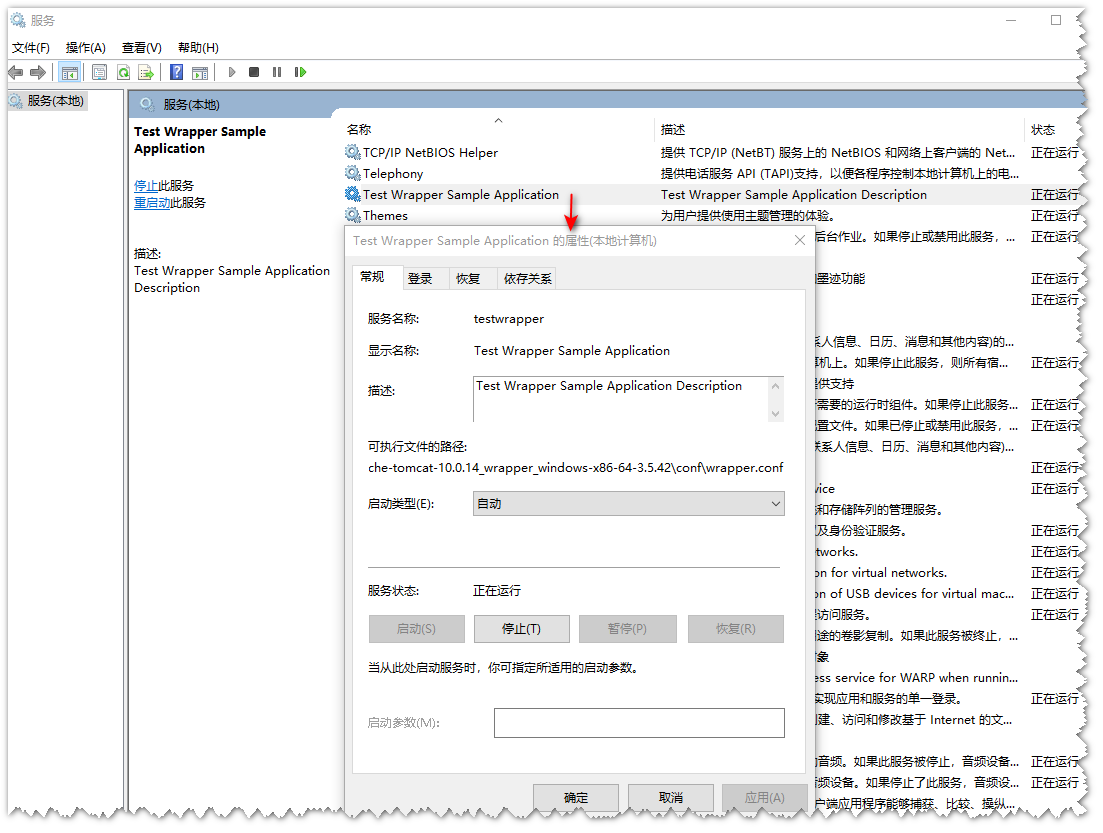Switch to 依存关系 tab
1103x833 pixels.
(x=528, y=279)
